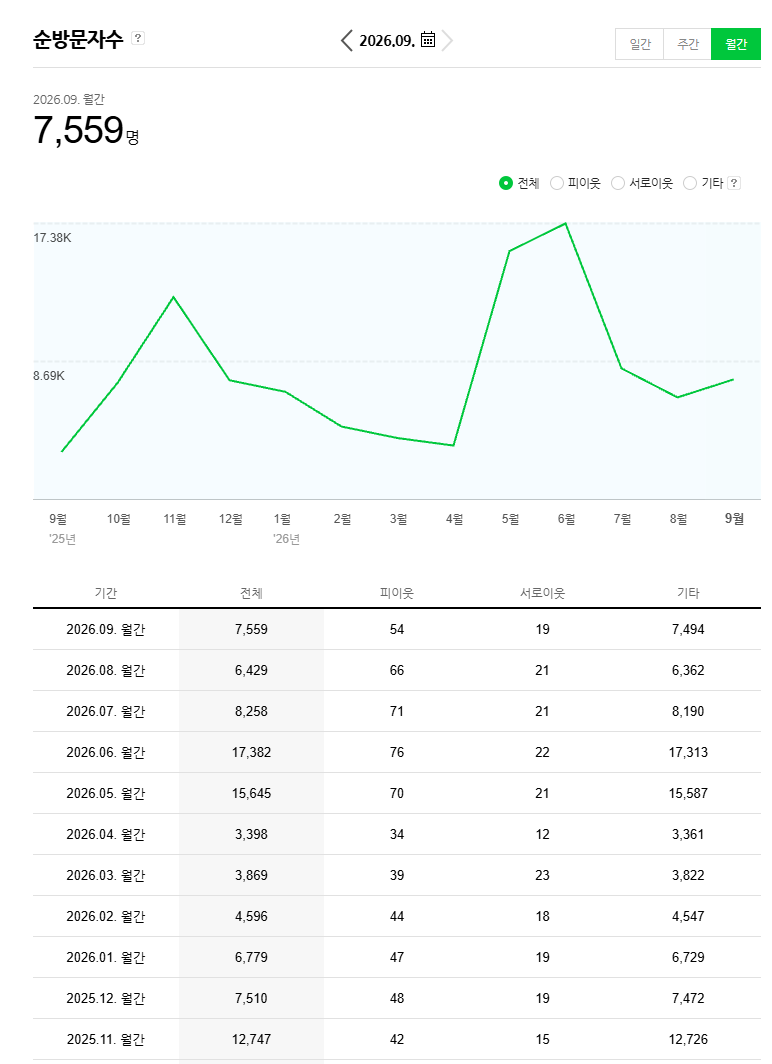The width and height of the screenshot is (772, 1064).
Task: Click the 2026.09. 월간 row label
Action: pos(106,630)
